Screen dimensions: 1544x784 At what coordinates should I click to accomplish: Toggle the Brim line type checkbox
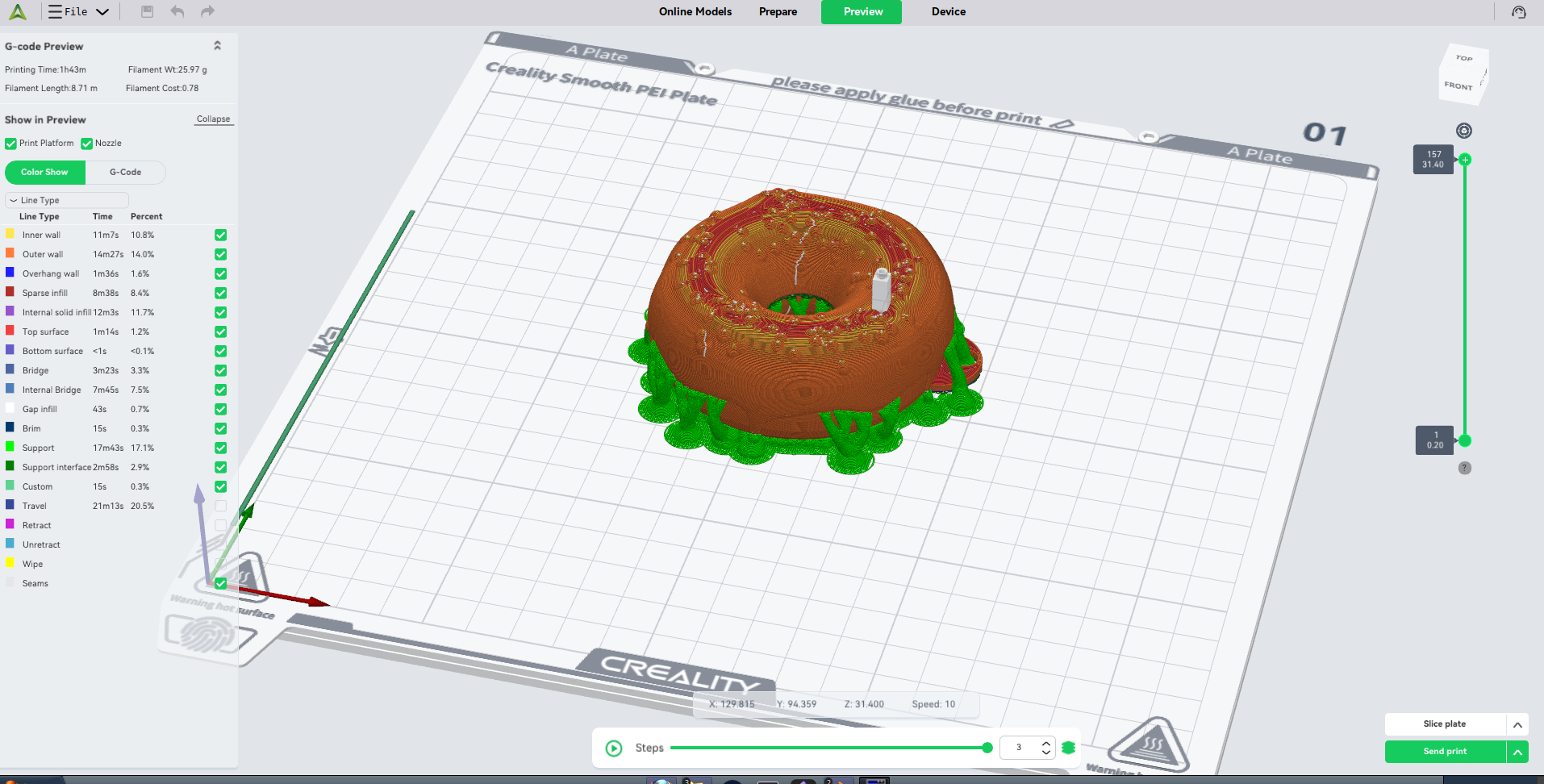(x=220, y=428)
